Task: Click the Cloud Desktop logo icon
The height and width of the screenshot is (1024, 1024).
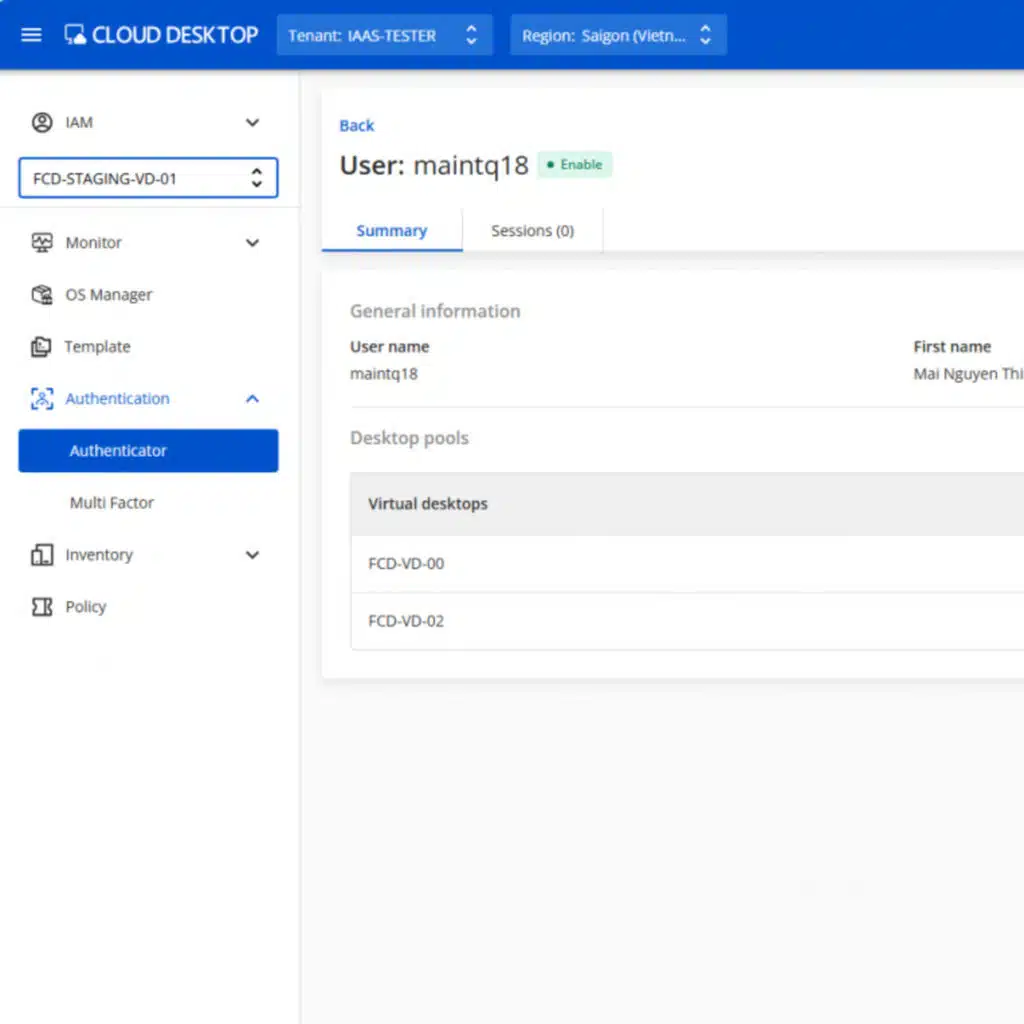Action: coord(73,34)
